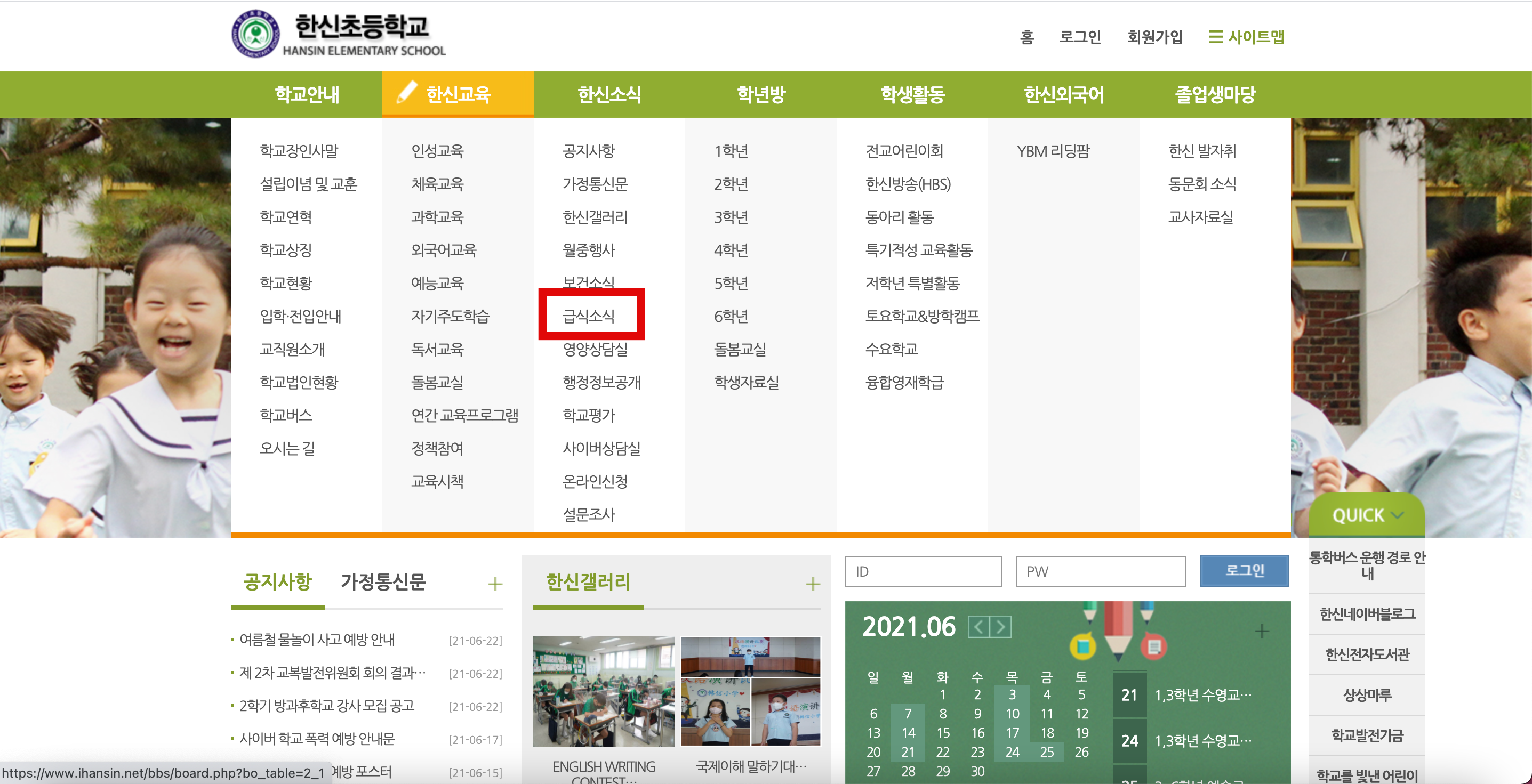Click plus icon on Hansin gallery panel
Image resolution: width=1532 pixels, height=784 pixels.
click(812, 584)
